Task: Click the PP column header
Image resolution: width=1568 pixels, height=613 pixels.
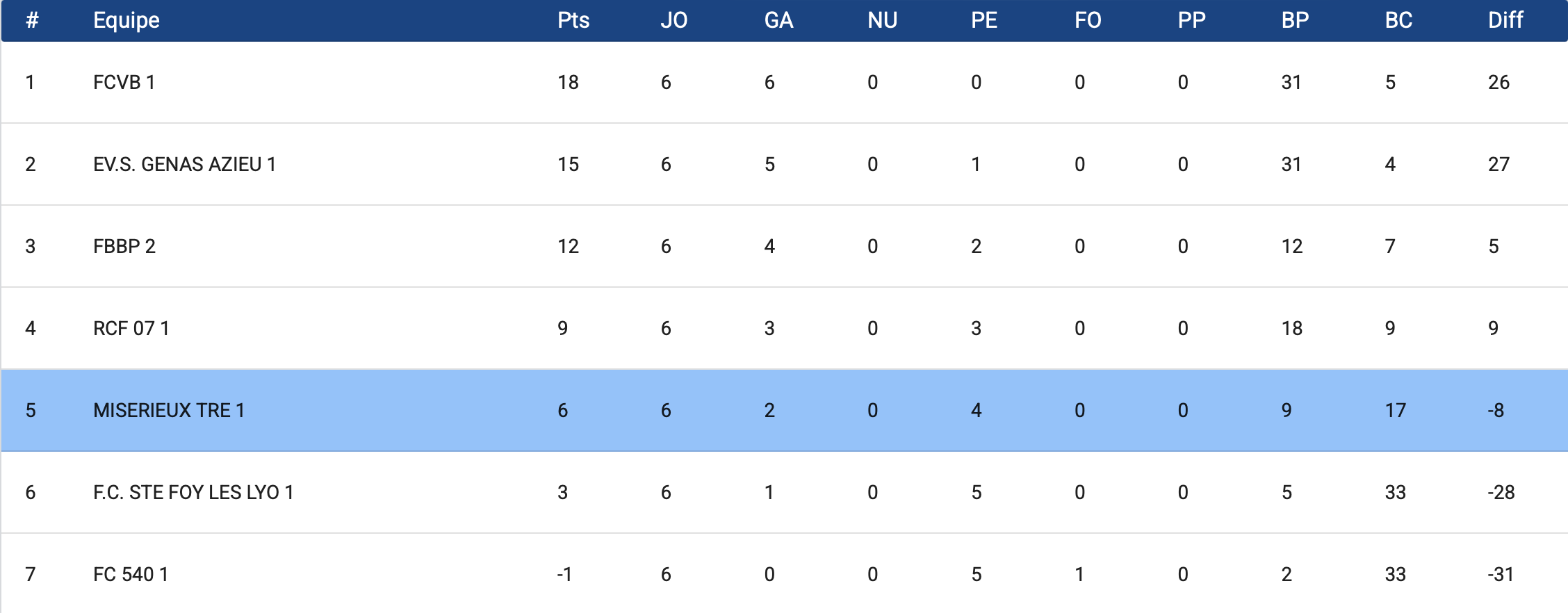Action: 1191,20
